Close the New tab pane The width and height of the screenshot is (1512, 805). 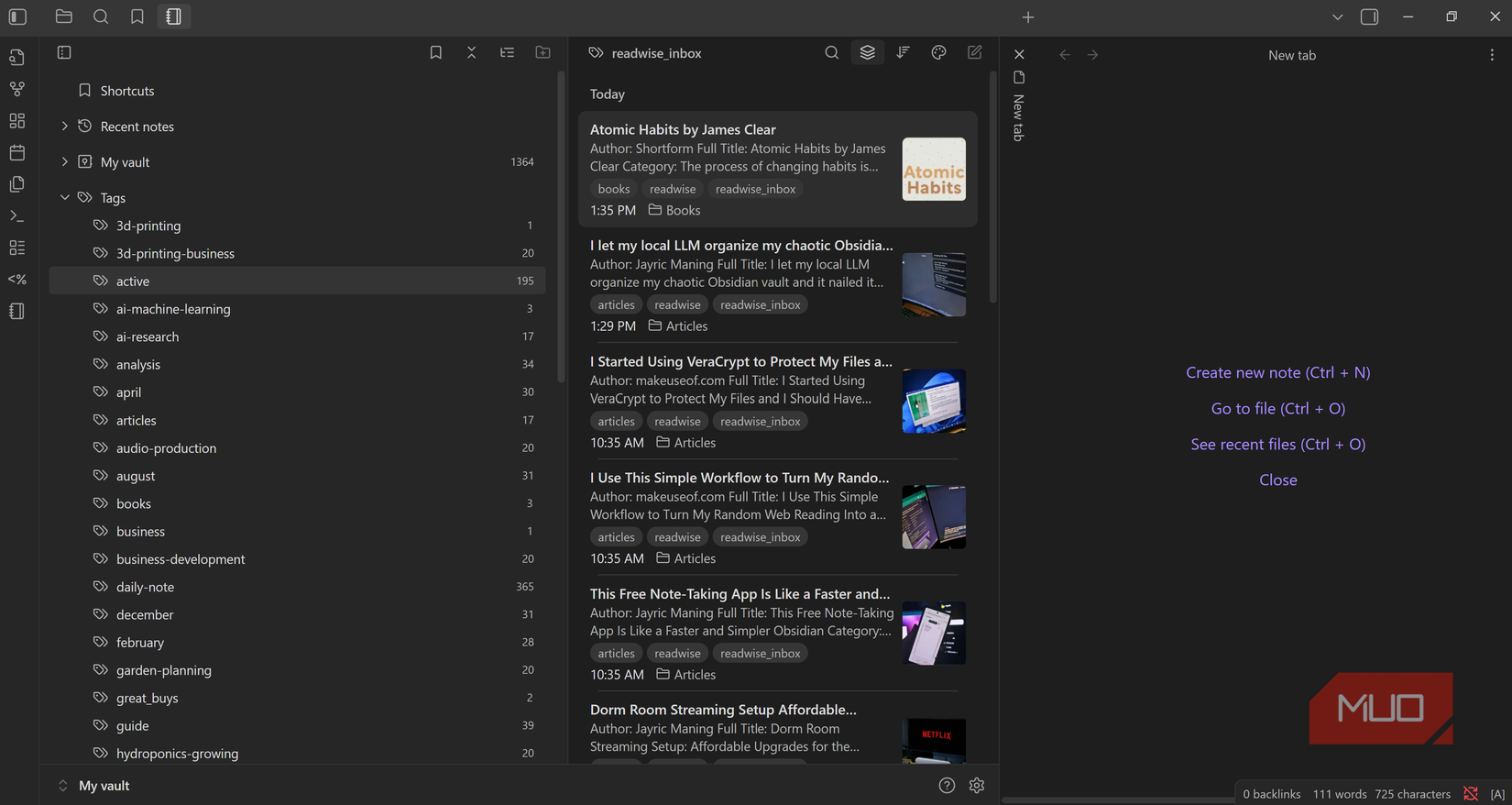pyautogui.click(x=1019, y=54)
